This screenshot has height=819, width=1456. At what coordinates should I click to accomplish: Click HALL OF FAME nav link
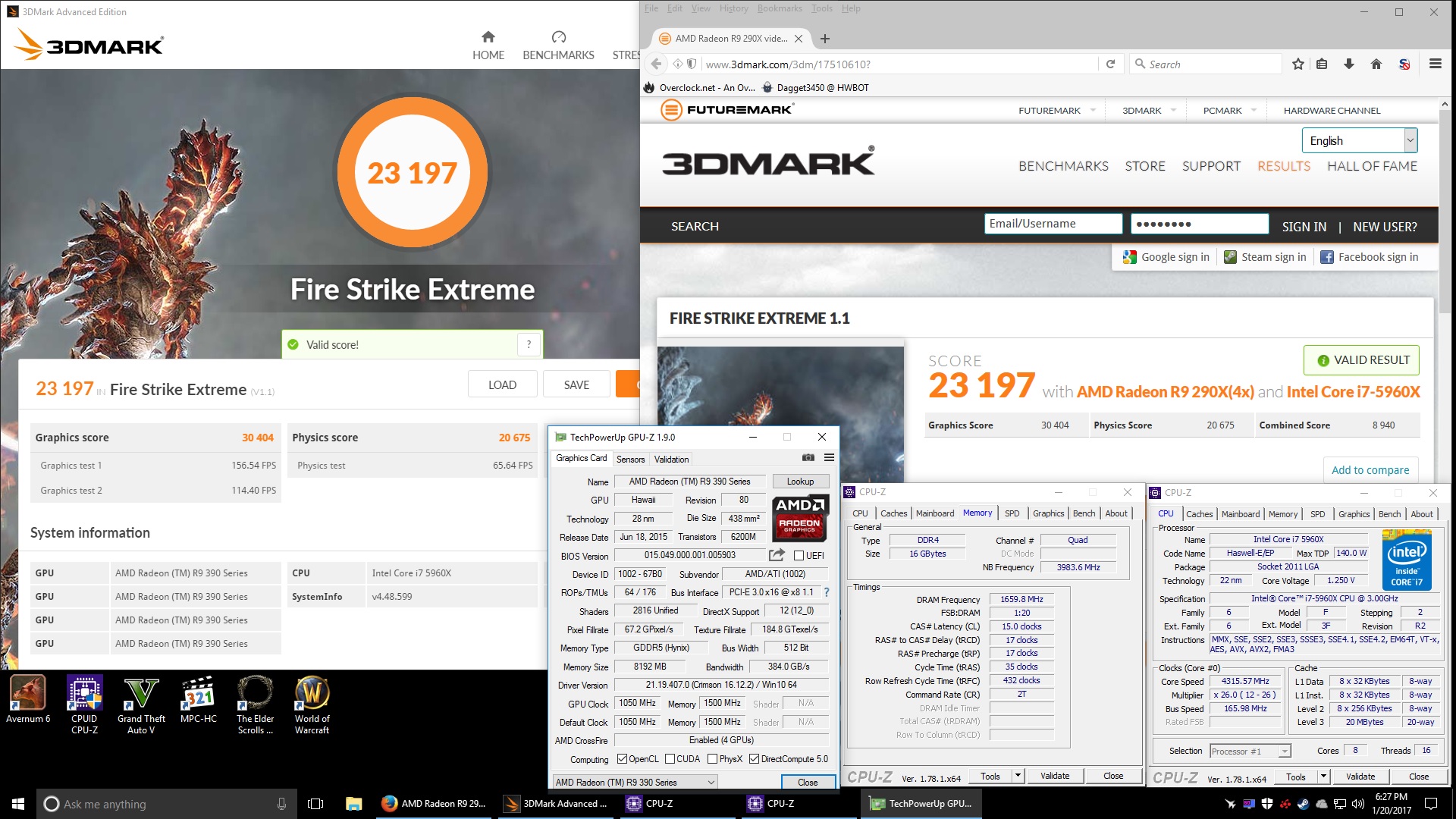[1372, 166]
